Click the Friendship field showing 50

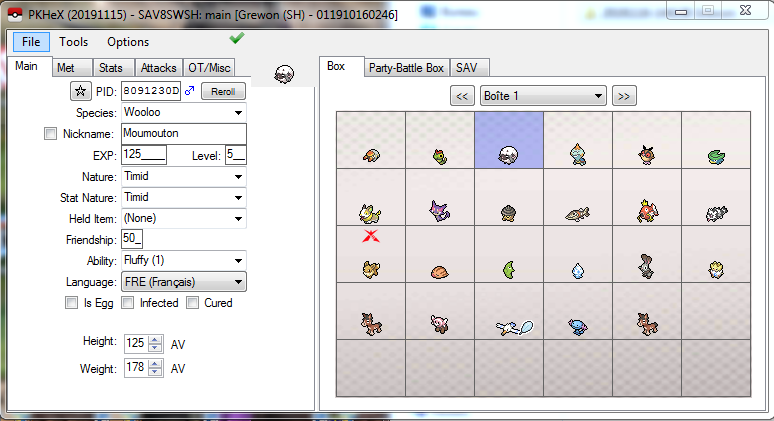[132, 239]
